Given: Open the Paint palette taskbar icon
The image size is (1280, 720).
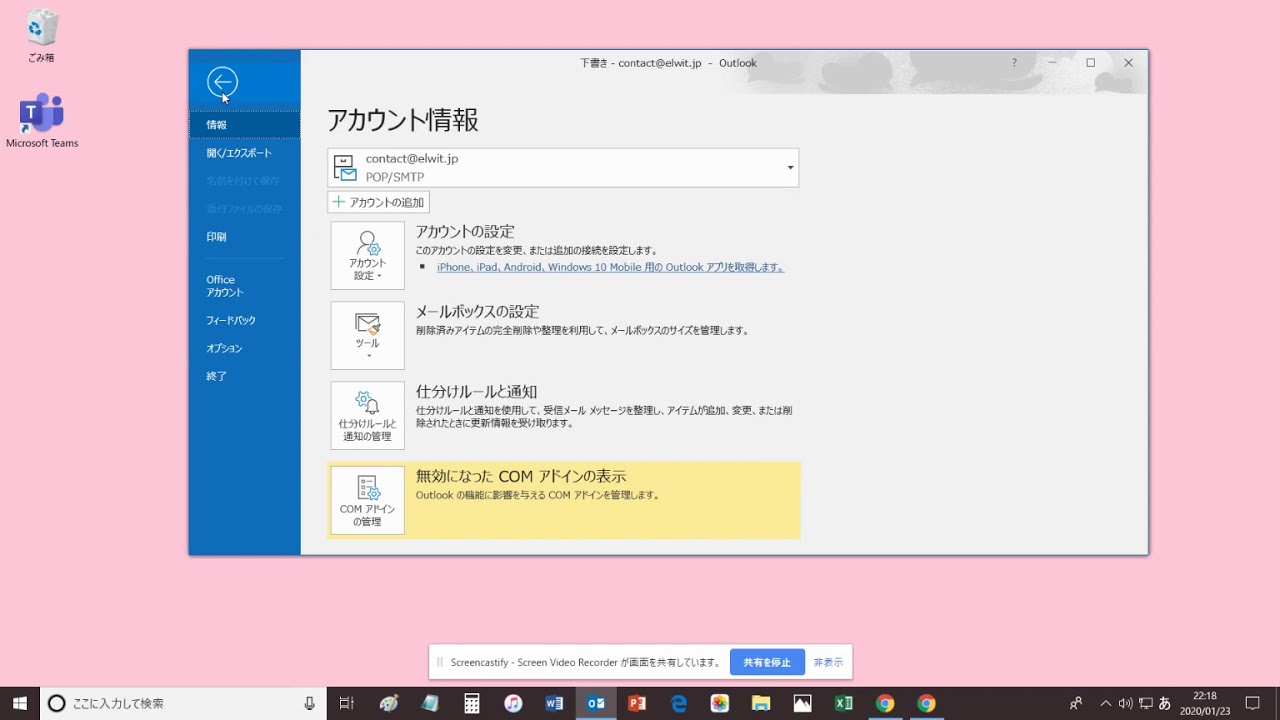Looking at the screenshot, I should tap(389, 703).
